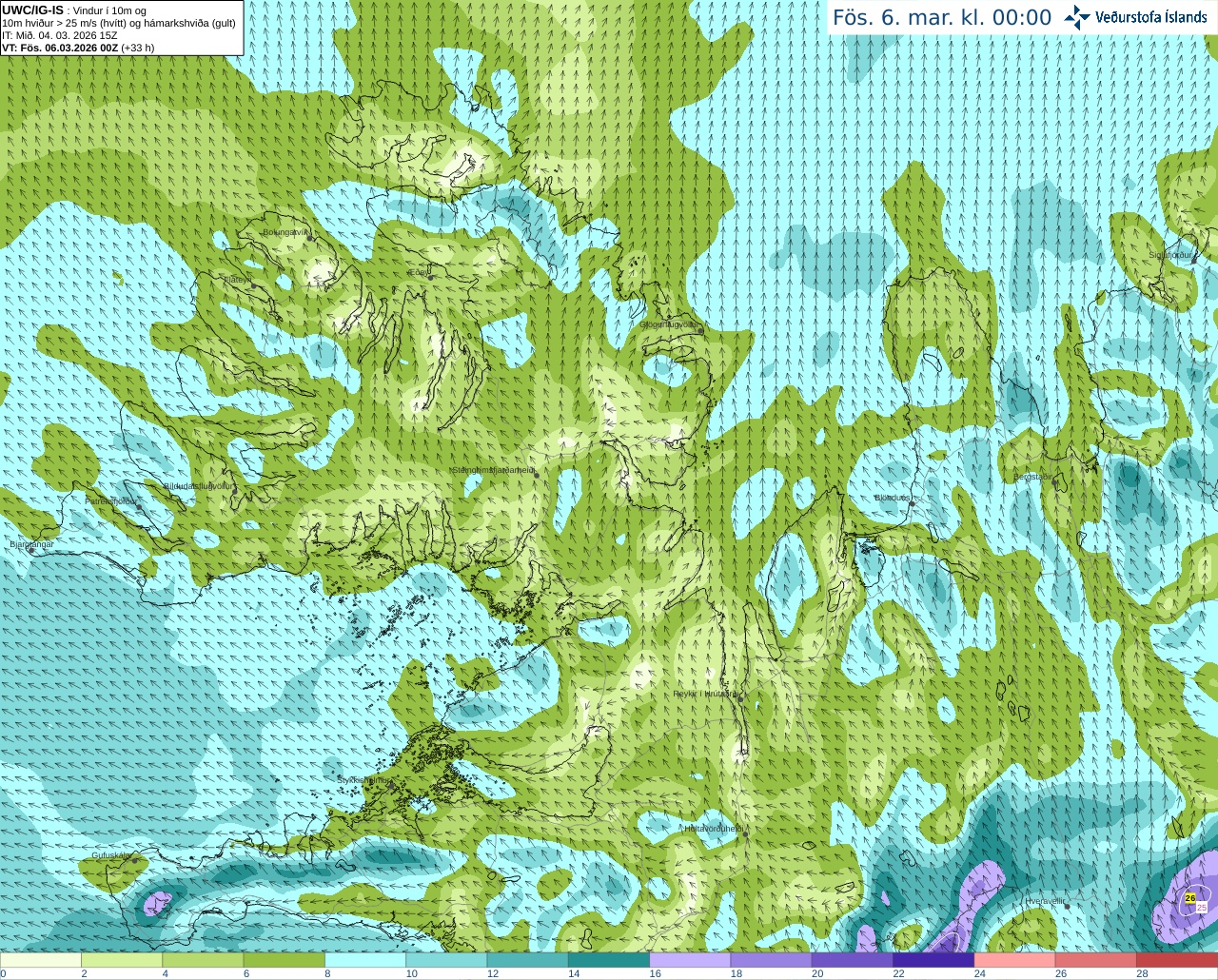Click the 22–24 m/s dark indigo legend swatch
Screen dimensions: 1218x980
933,960
